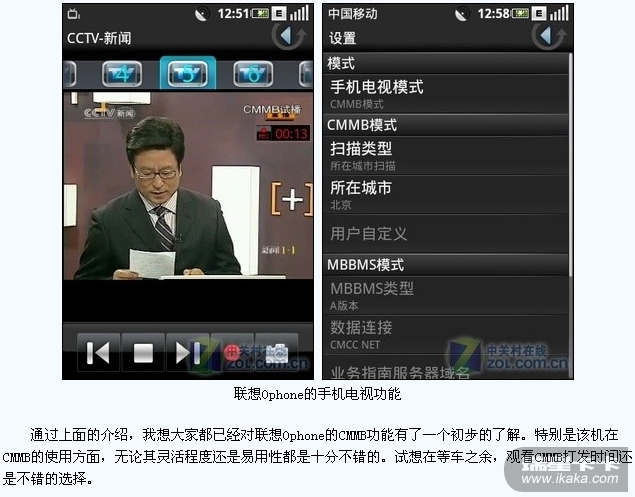
Task: Tap satellite dish icon on left status bar
Action: click(201, 15)
